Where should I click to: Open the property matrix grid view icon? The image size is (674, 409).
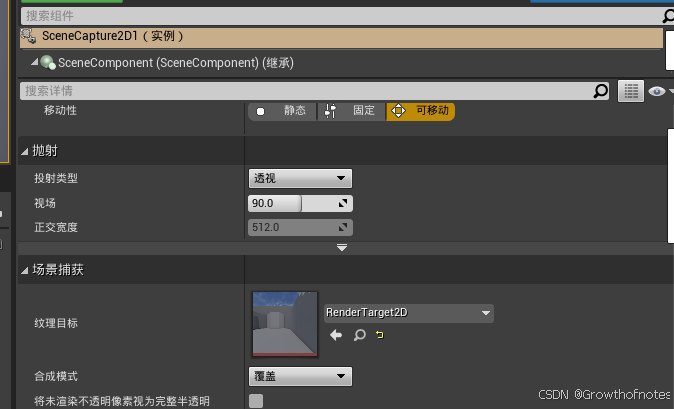[x=631, y=91]
